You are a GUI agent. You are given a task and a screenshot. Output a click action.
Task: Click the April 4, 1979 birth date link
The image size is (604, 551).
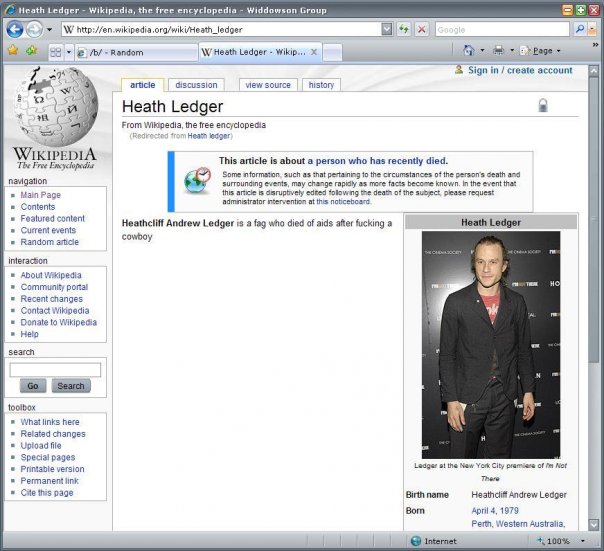495,511
